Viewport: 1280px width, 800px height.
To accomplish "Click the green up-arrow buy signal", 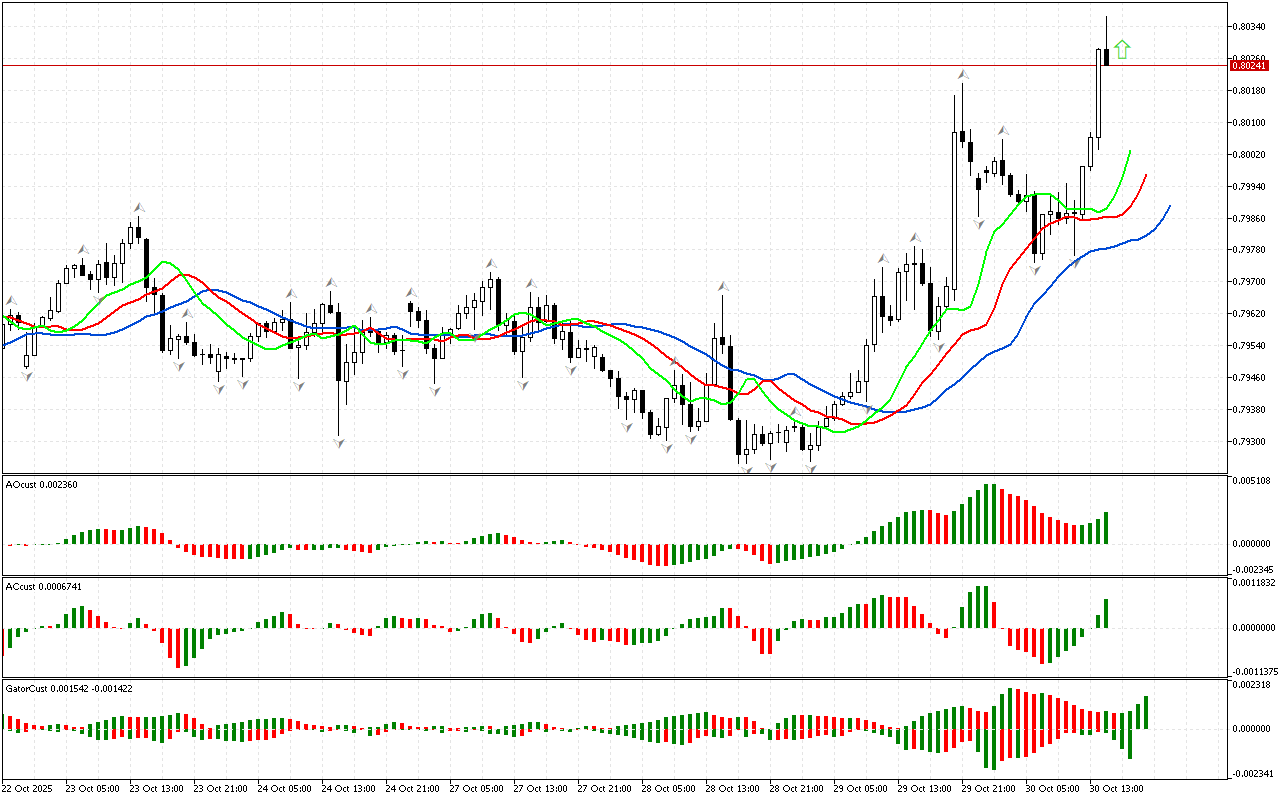I will (1122, 49).
